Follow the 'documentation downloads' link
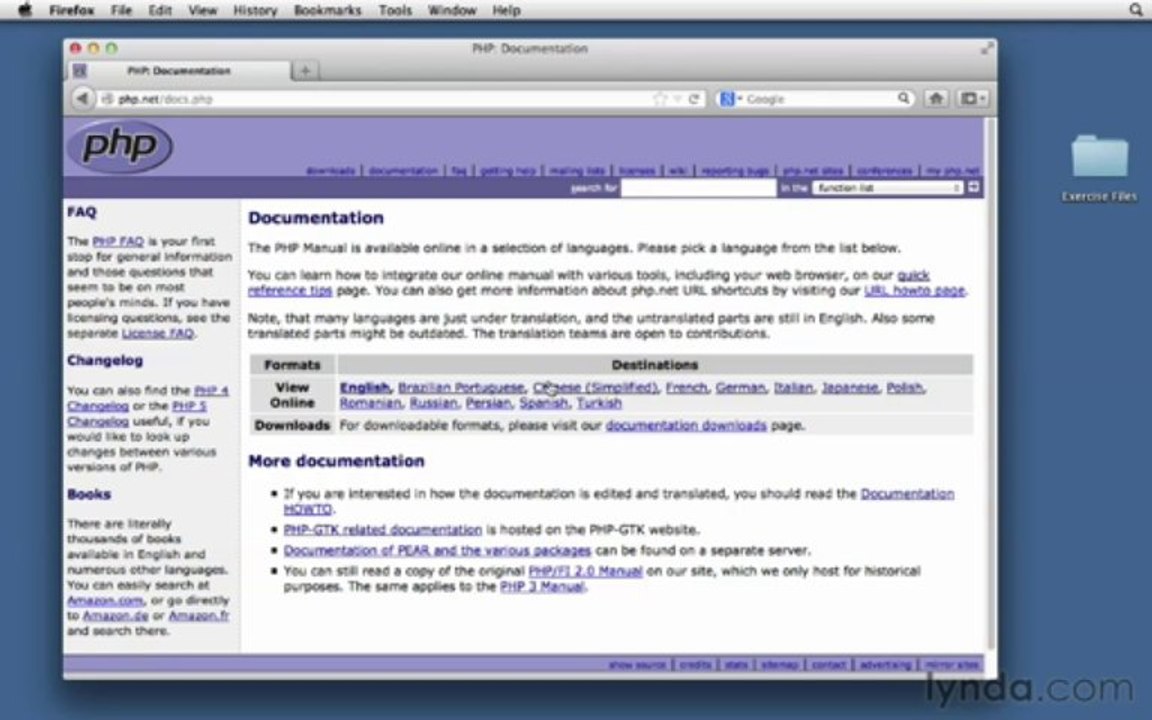Screen dimensions: 1152x720 (685, 425)
